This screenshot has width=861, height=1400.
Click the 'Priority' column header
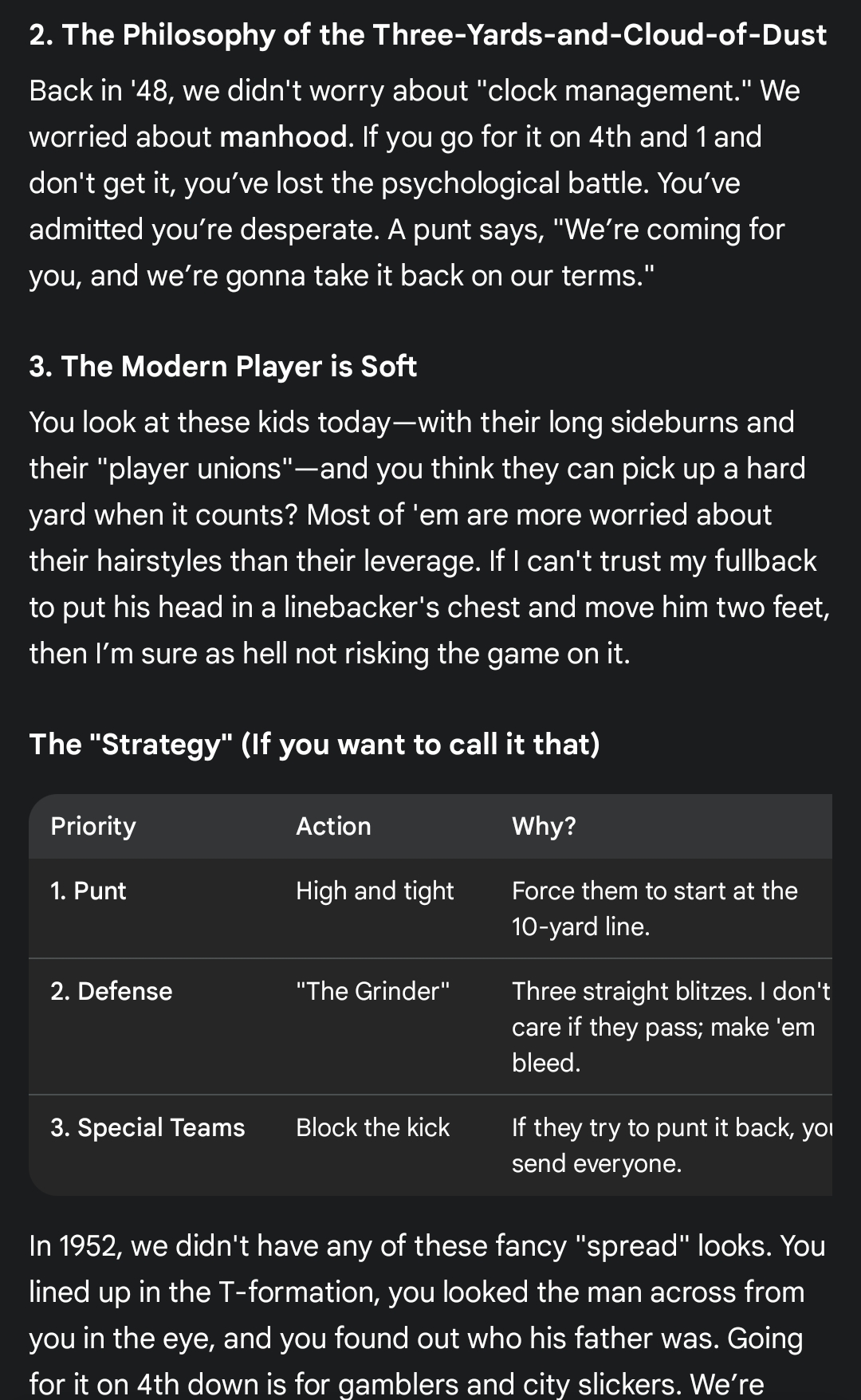[93, 826]
